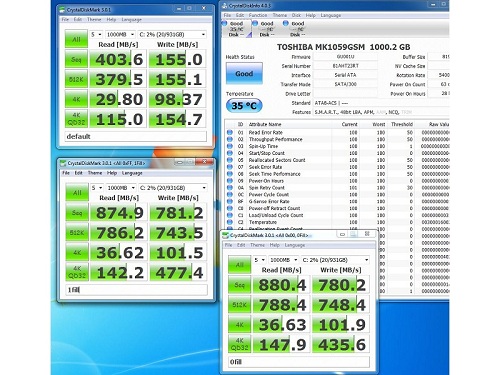The image size is (500, 375).
Task: Click the SATA/300 transfer mode value
Action: pyautogui.click(x=345, y=84)
